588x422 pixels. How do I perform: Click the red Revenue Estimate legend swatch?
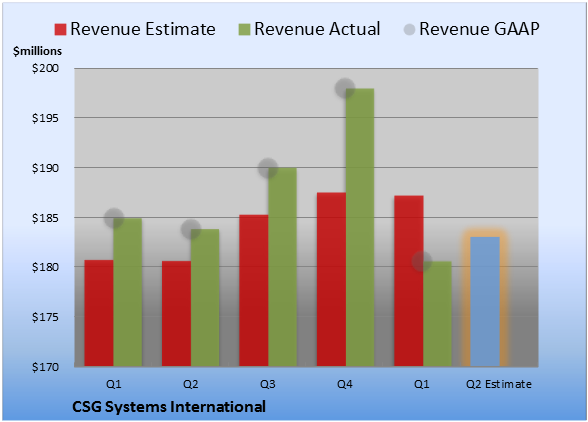(60, 30)
